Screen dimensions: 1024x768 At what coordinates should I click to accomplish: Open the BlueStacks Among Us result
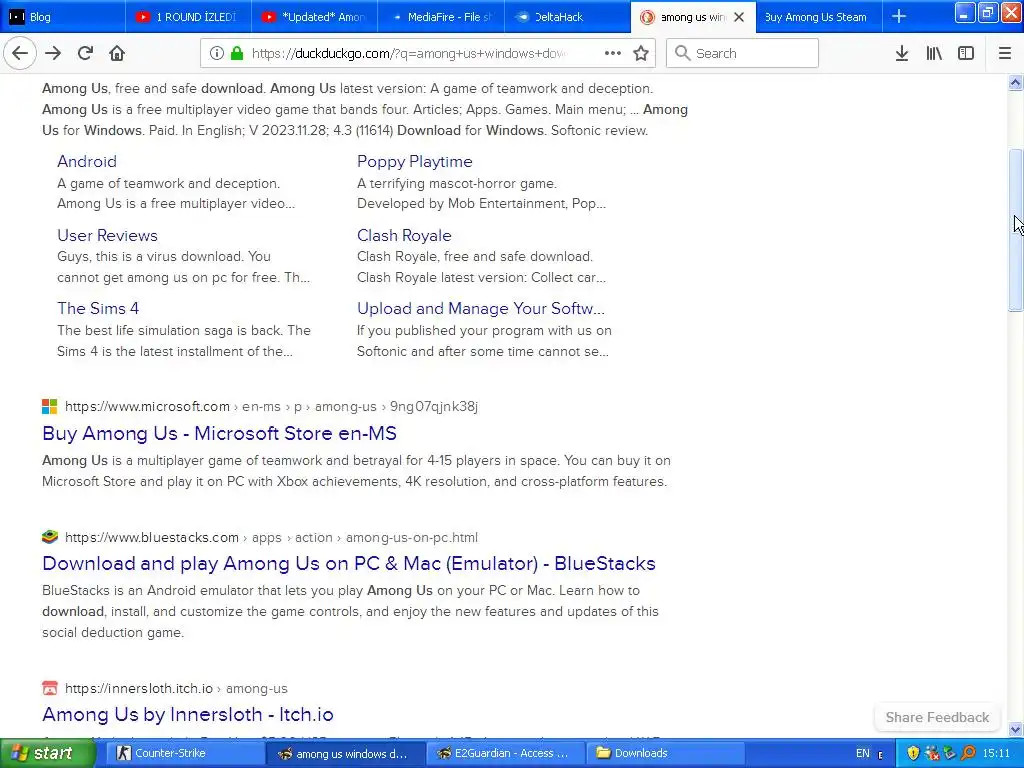349,563
